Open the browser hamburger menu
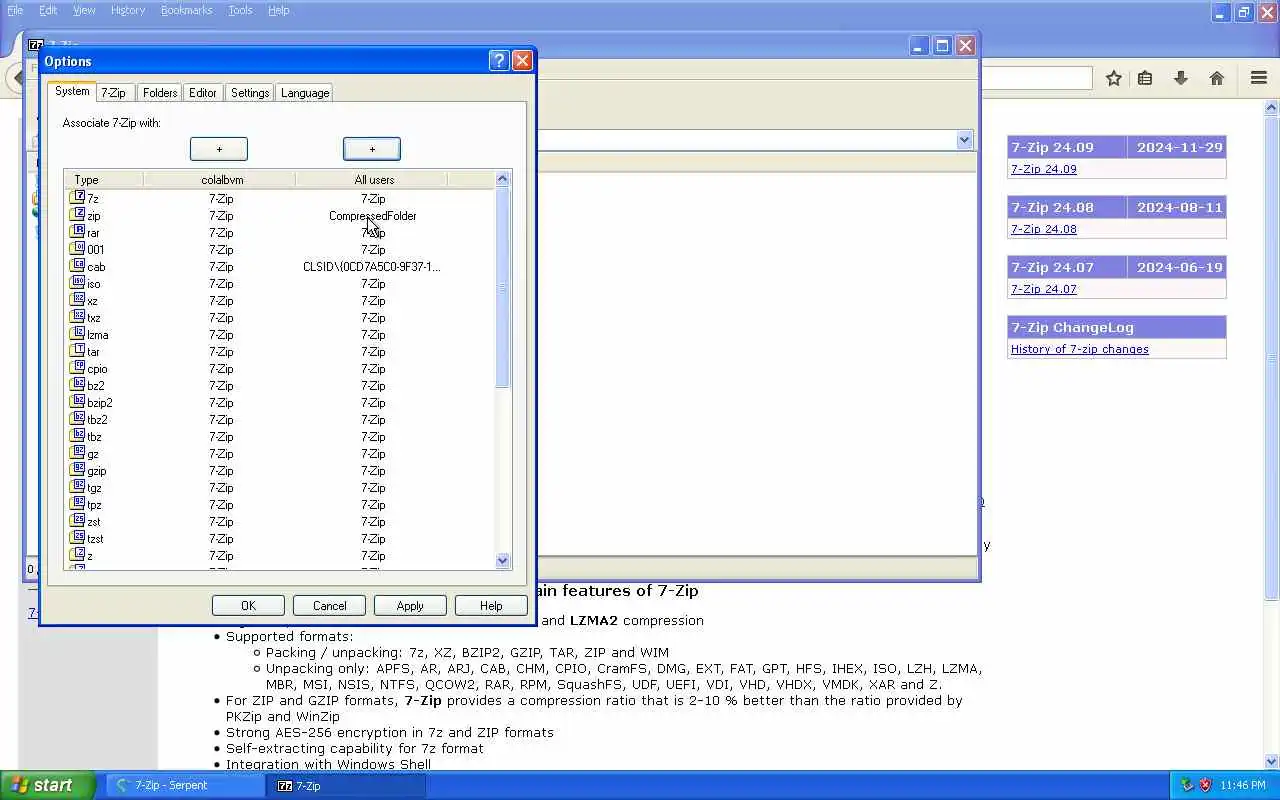Screen dimensions: 1280x800 click(x=1259, y=78)
